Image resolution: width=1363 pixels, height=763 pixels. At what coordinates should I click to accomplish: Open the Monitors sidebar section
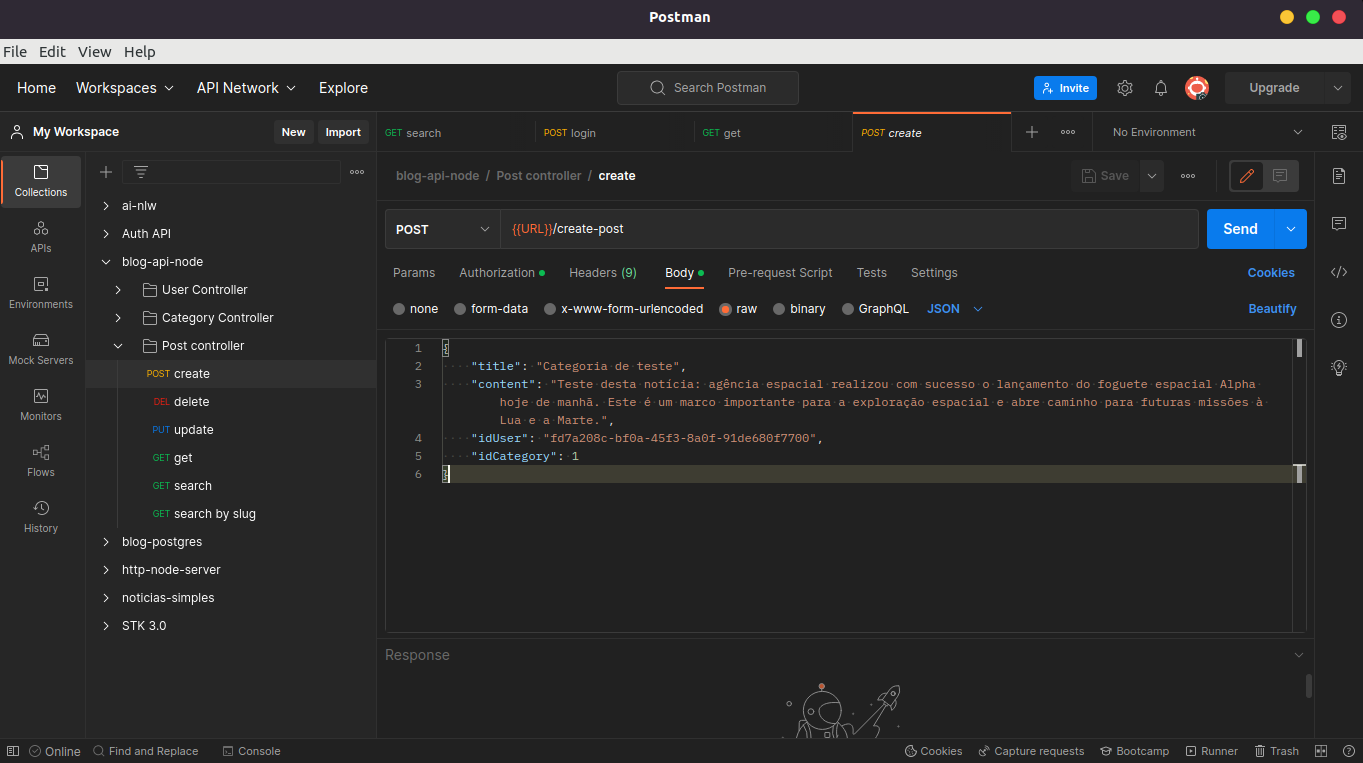click(41, 404)
